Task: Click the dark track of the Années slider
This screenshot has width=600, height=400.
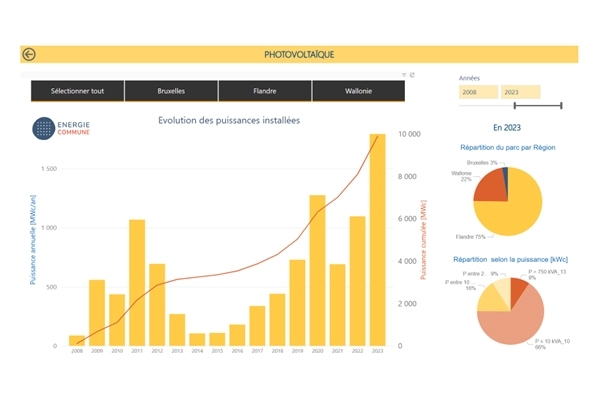Action: (x=538, y=105)
